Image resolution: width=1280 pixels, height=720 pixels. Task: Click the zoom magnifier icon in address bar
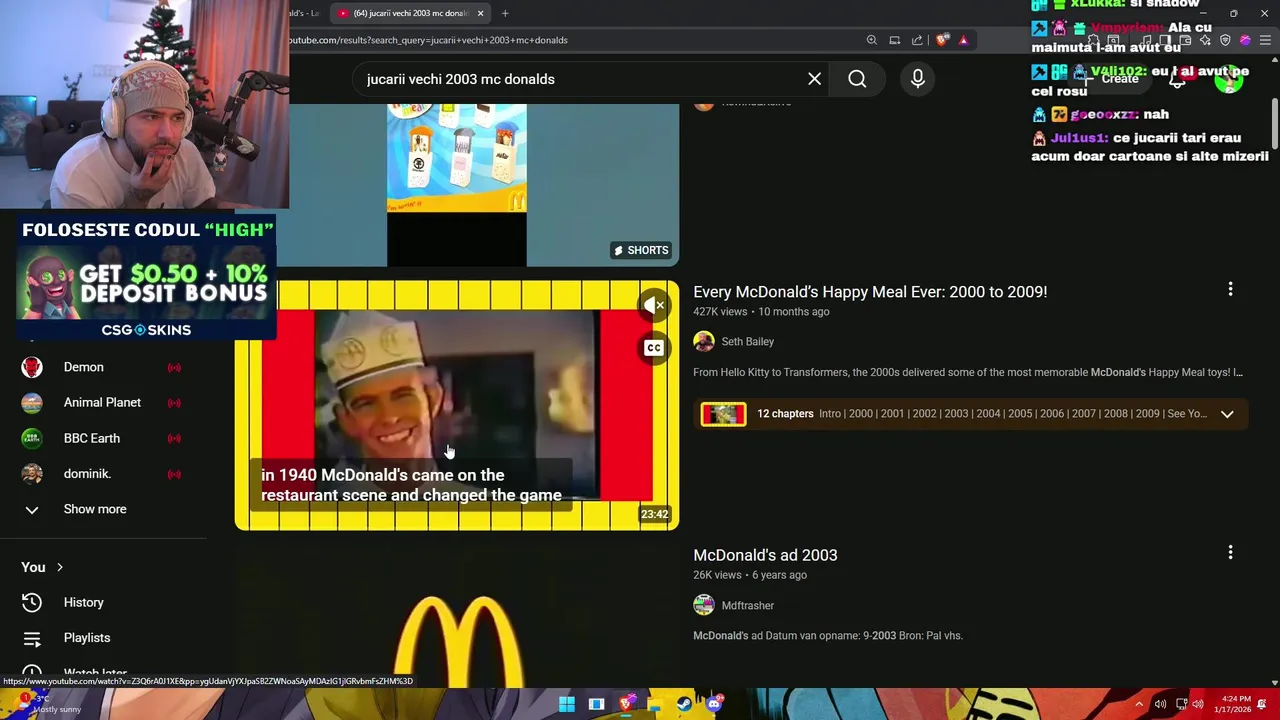click(x=871, y=40)
